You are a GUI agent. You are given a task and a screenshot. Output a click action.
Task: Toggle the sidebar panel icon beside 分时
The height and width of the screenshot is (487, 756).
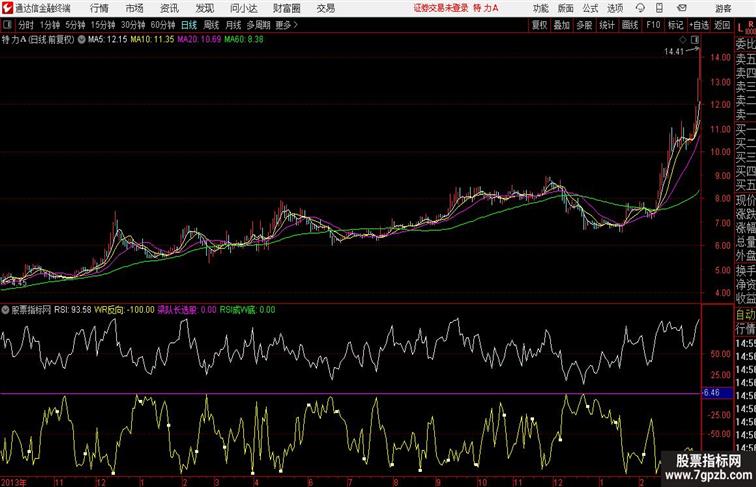7,25
